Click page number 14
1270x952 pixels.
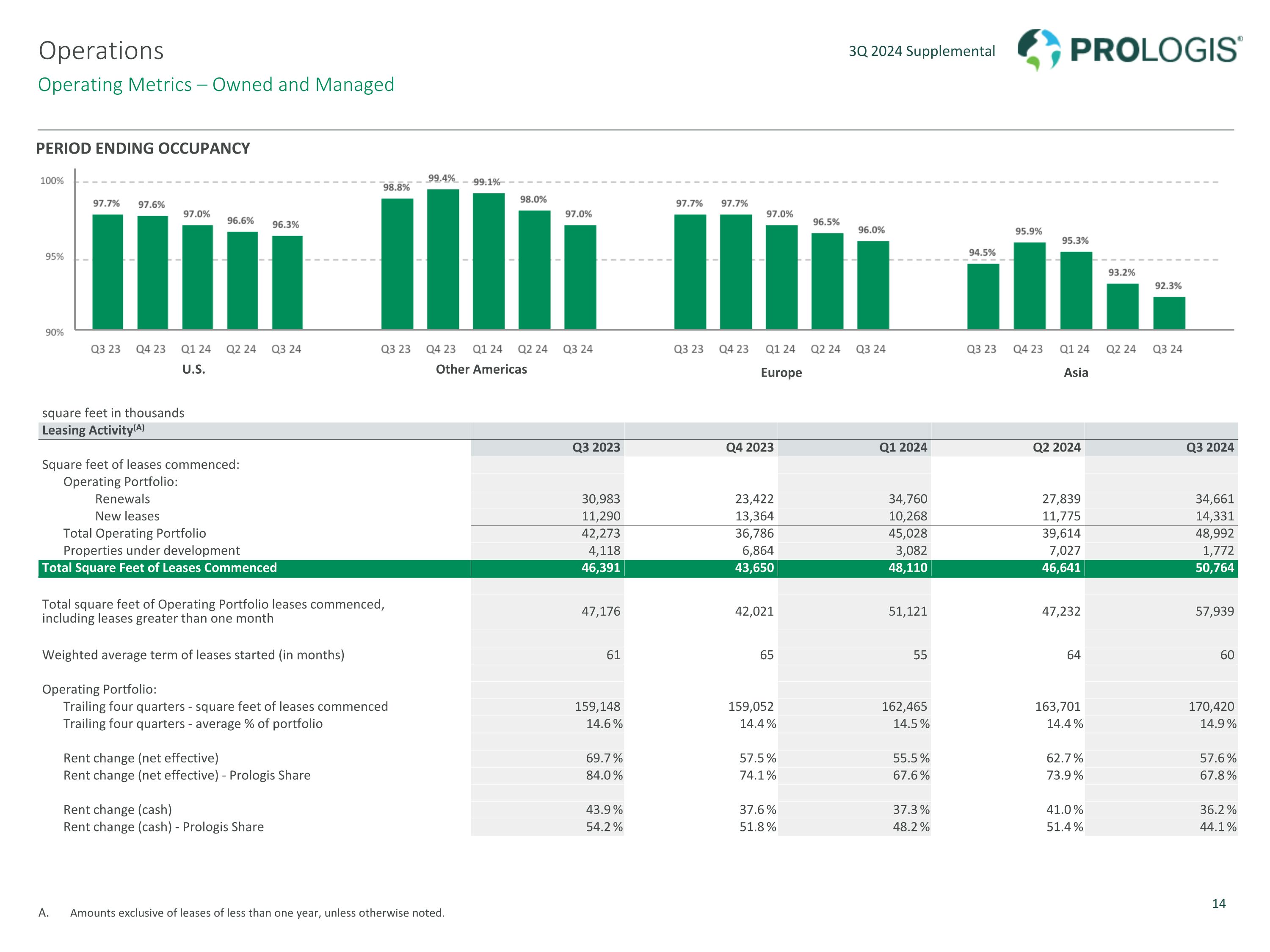1218,904
